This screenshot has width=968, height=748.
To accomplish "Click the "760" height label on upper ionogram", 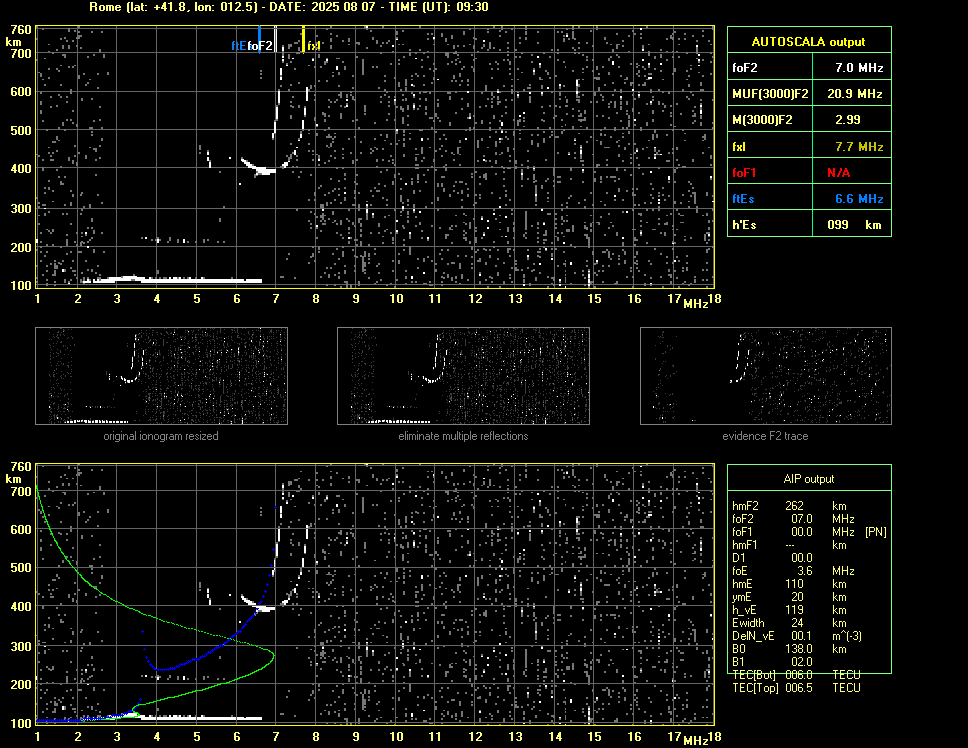I will coord(21,30).
